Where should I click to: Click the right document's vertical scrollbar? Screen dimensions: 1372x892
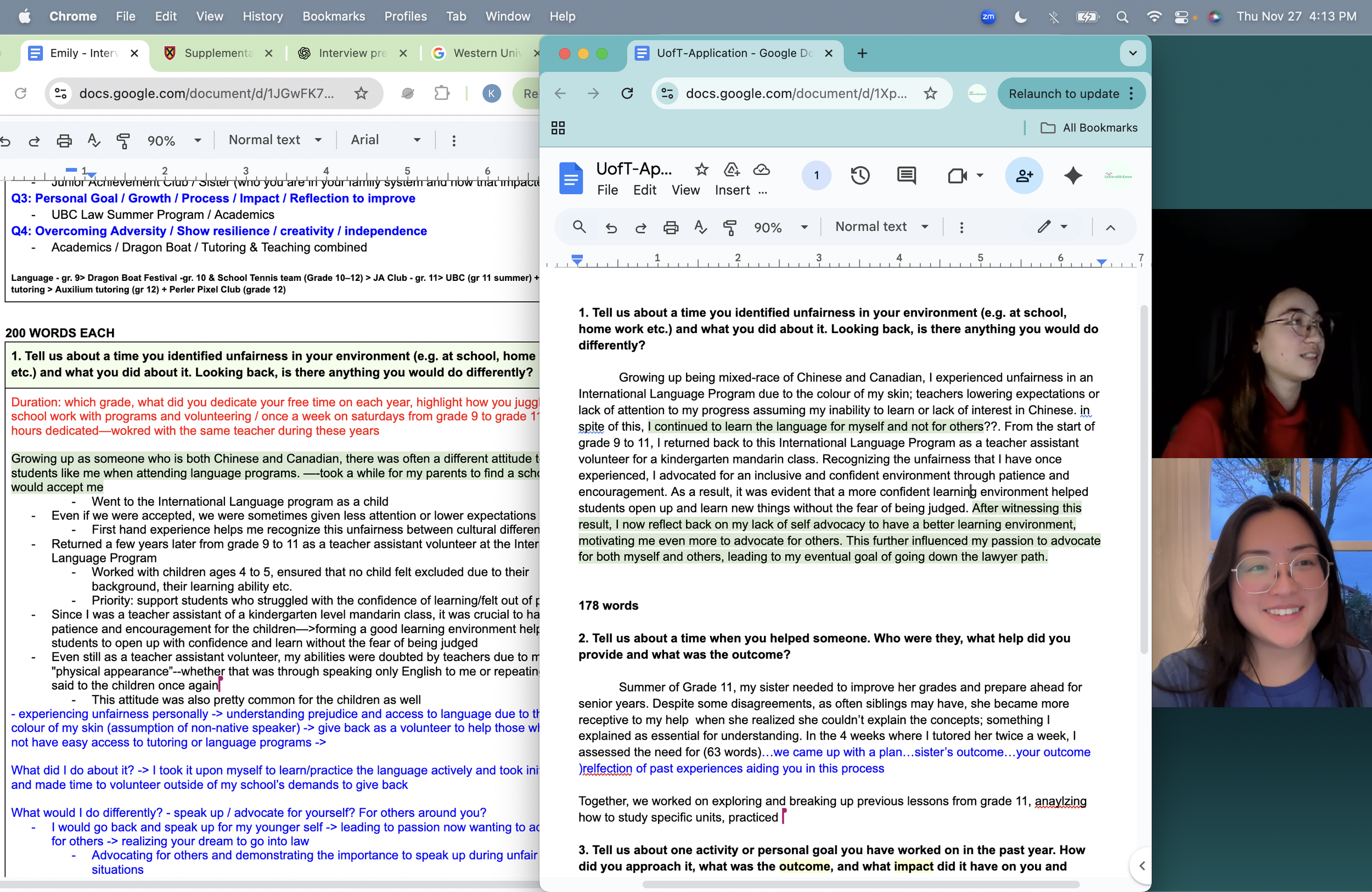click(1143, 478)
